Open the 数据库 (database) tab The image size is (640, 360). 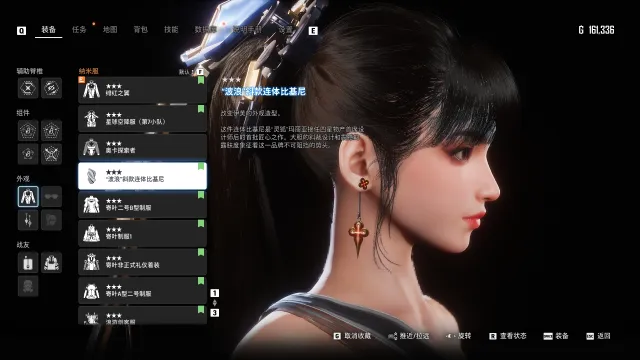(x=205, y=30)
